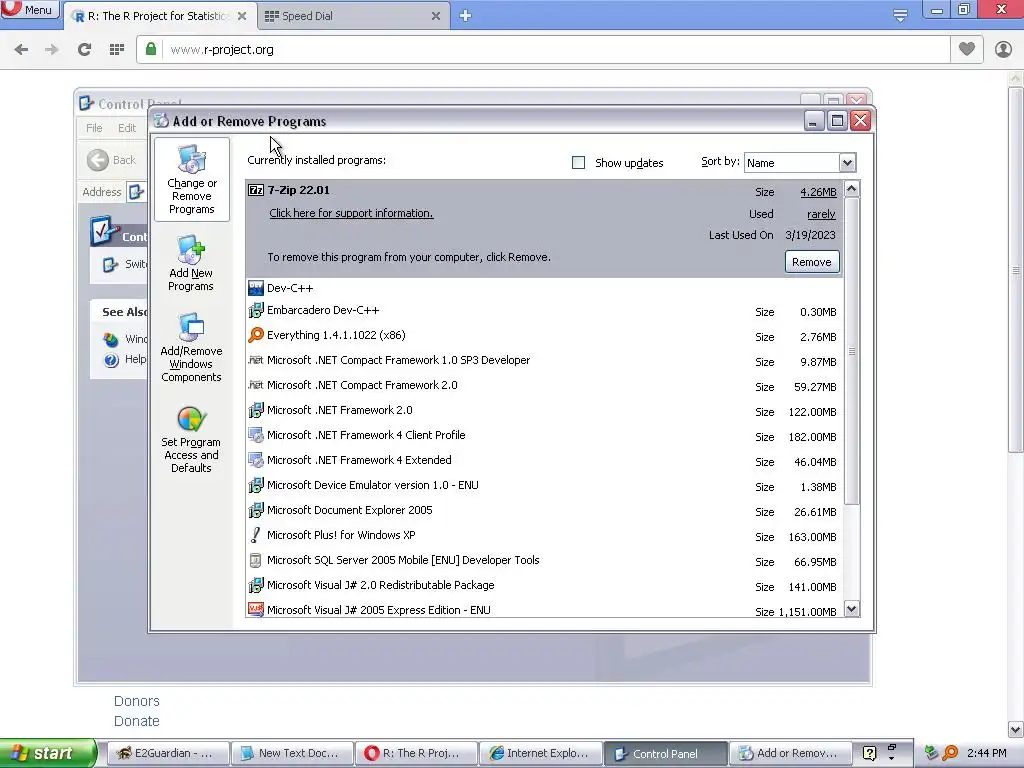Select Embarcadero Dev-C++ installer icon
Image resolution: width=1024 pixels, height=768 pixels.
point(256,311)
